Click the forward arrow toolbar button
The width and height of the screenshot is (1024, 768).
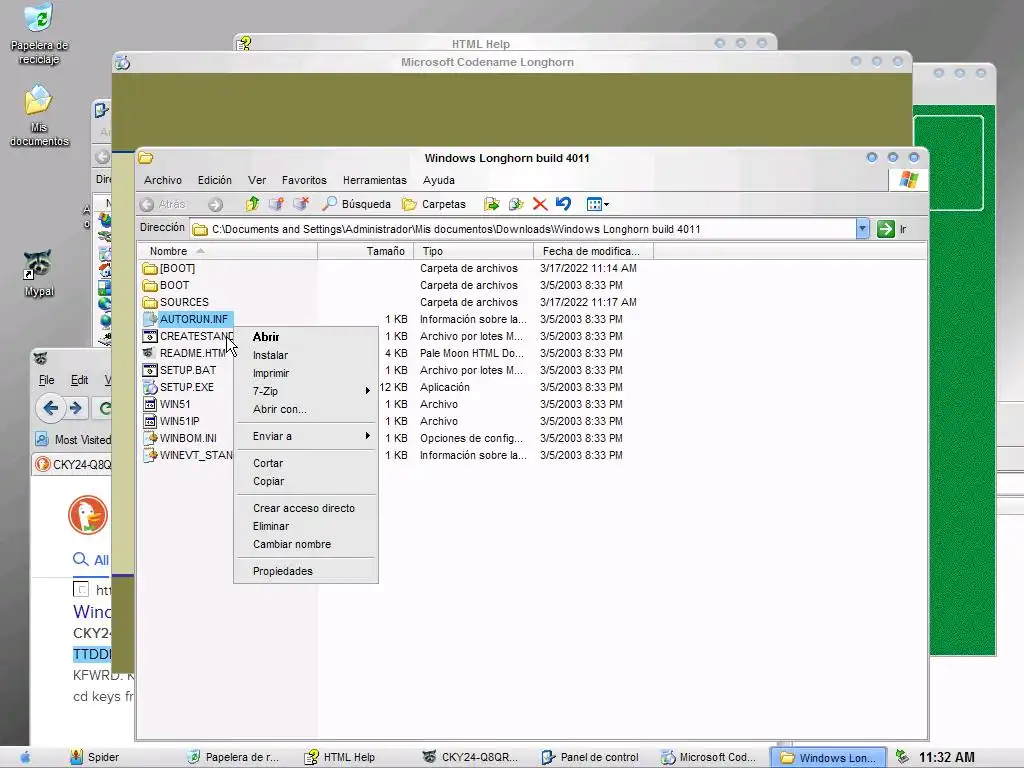click(x=216, y=204)
